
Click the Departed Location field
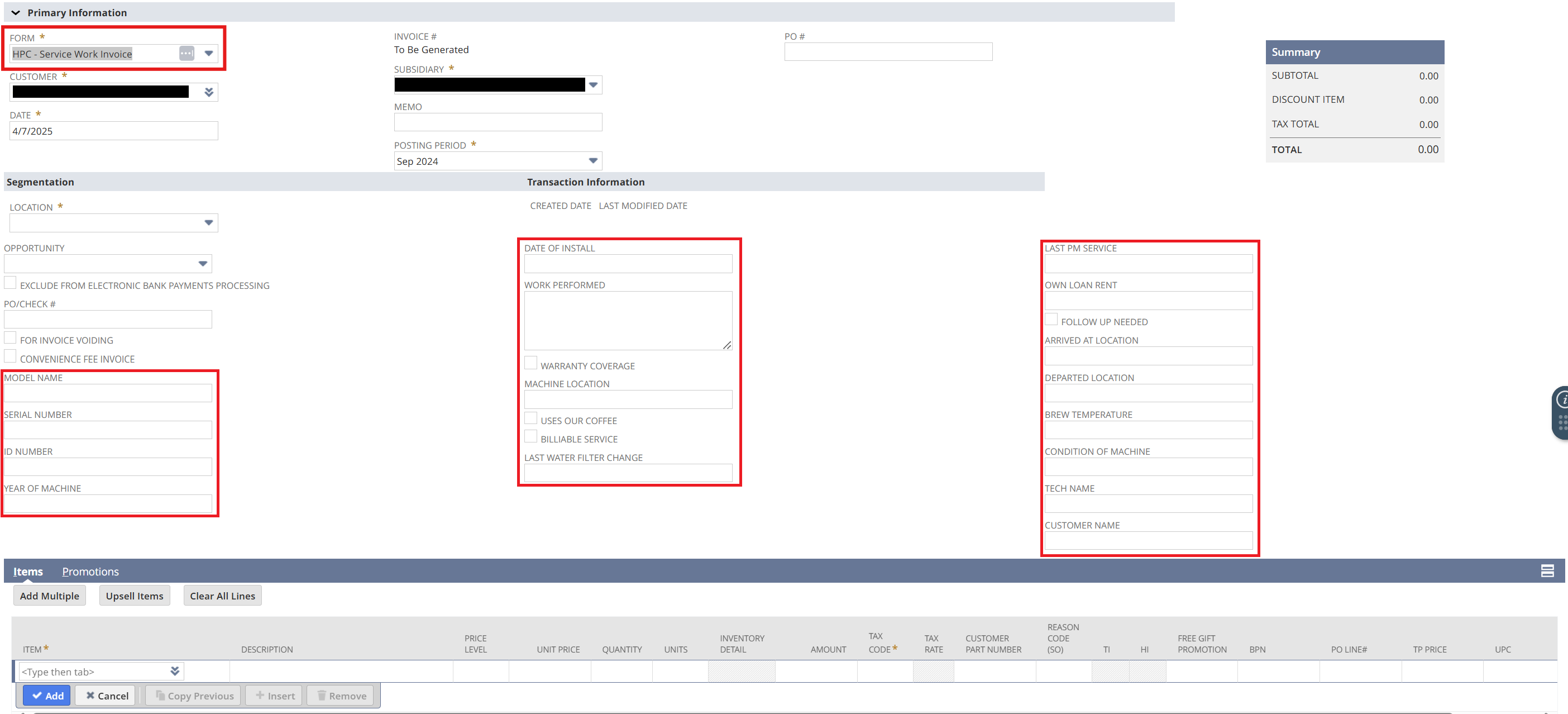pyautogui.click(x=1149, y=393)
